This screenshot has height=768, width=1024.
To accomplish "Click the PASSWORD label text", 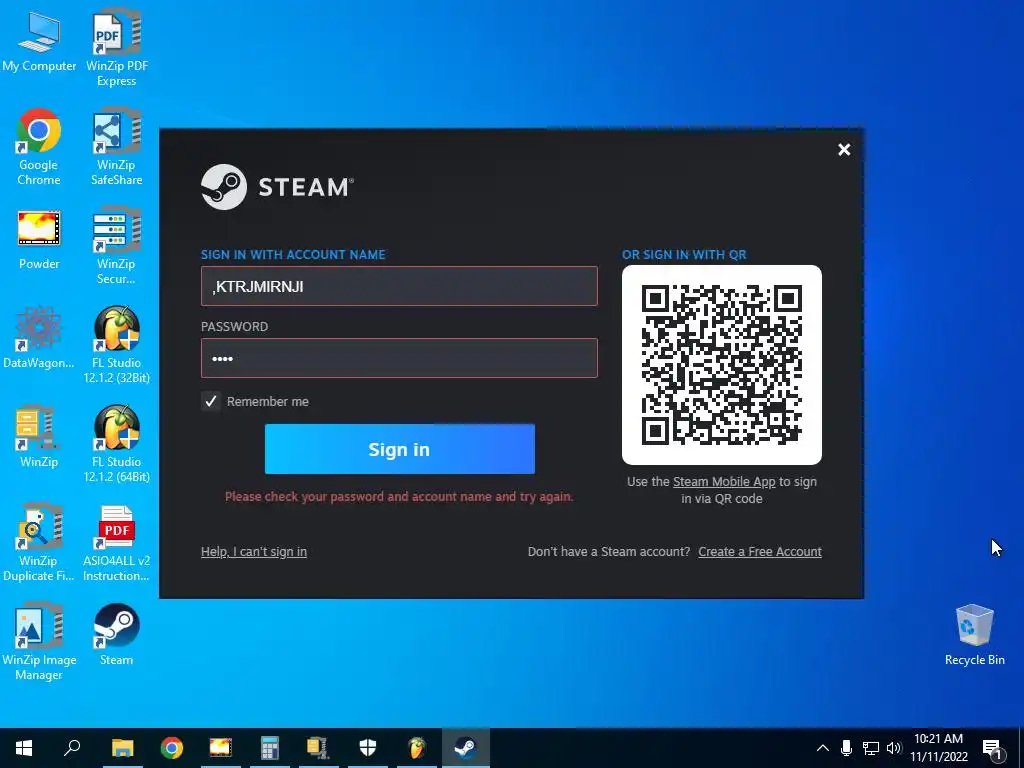I will [x=234, y=327].
